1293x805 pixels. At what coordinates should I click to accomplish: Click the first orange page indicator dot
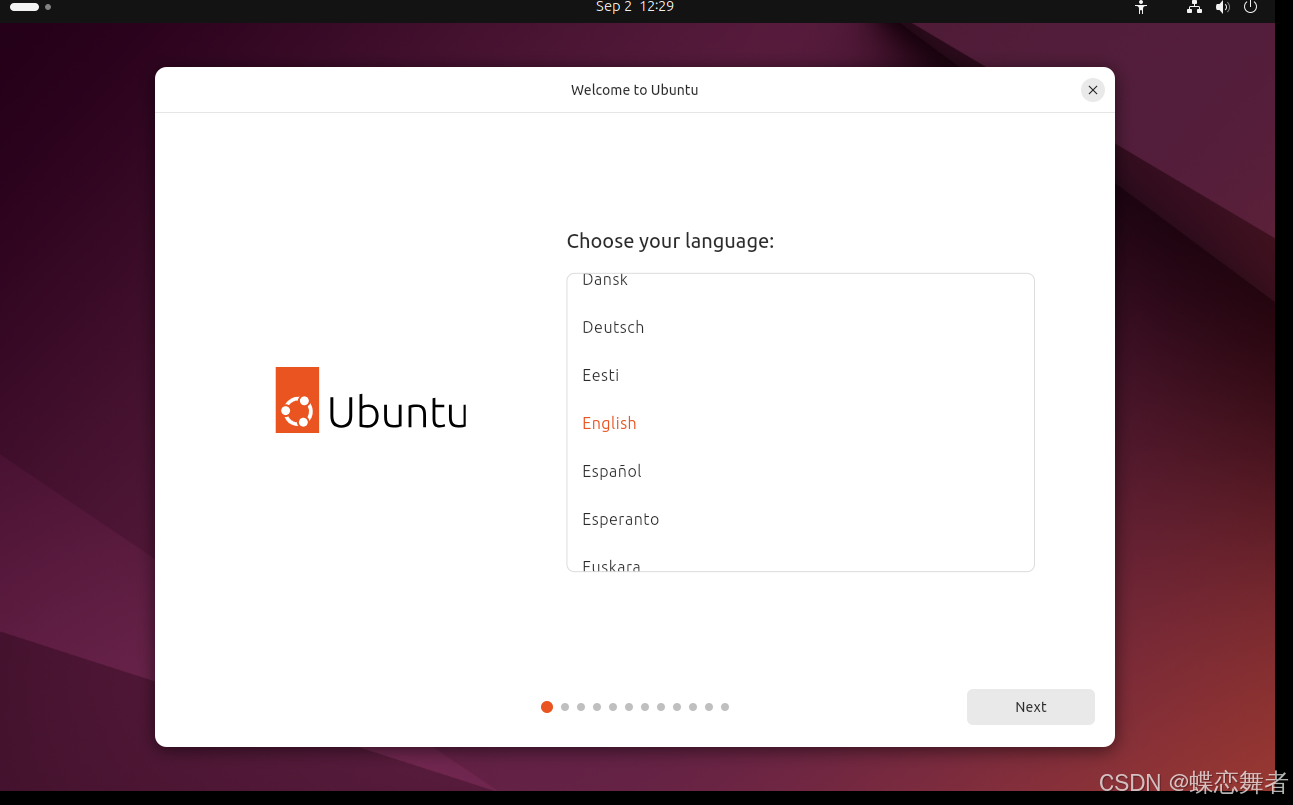[x=547, y=707]
